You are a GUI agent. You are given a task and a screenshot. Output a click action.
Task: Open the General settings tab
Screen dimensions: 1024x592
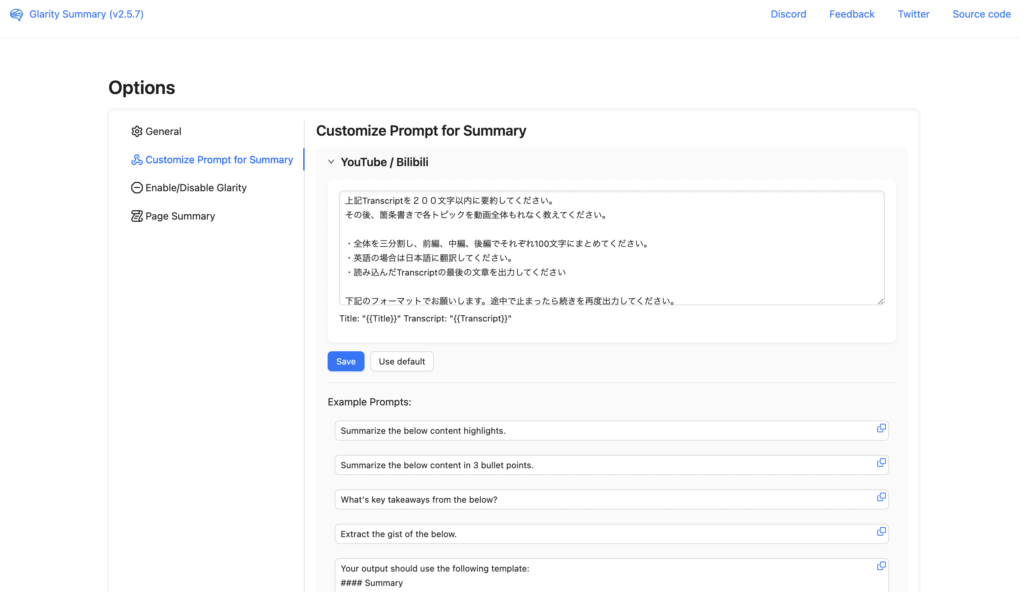[x=163, y=131]
